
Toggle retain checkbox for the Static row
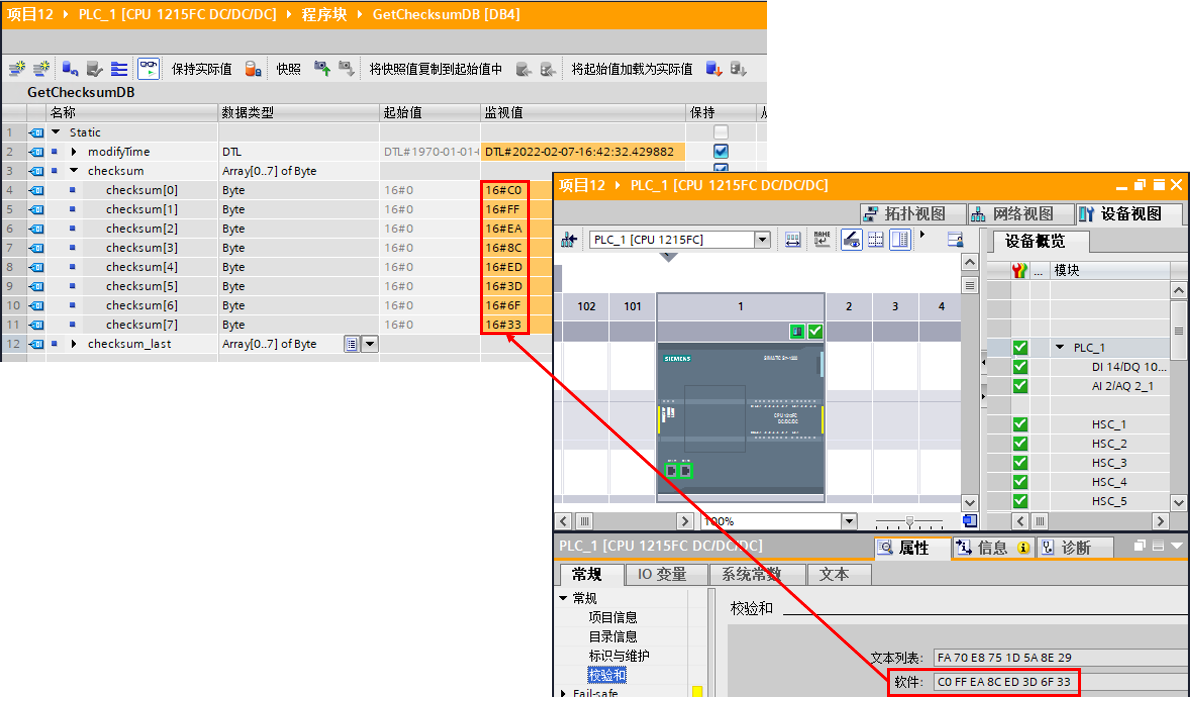click(x=721, y=133)
